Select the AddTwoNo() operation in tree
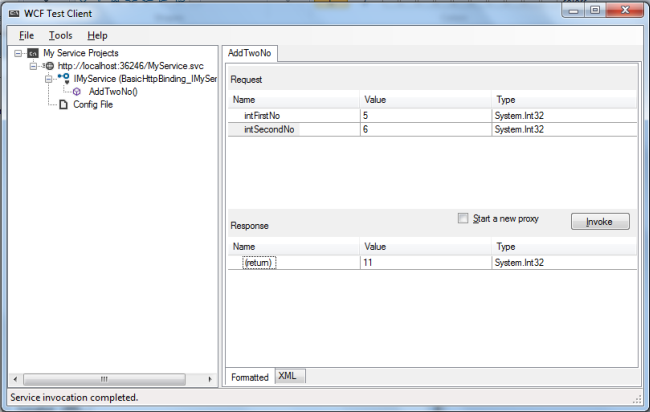 [113, 92]
